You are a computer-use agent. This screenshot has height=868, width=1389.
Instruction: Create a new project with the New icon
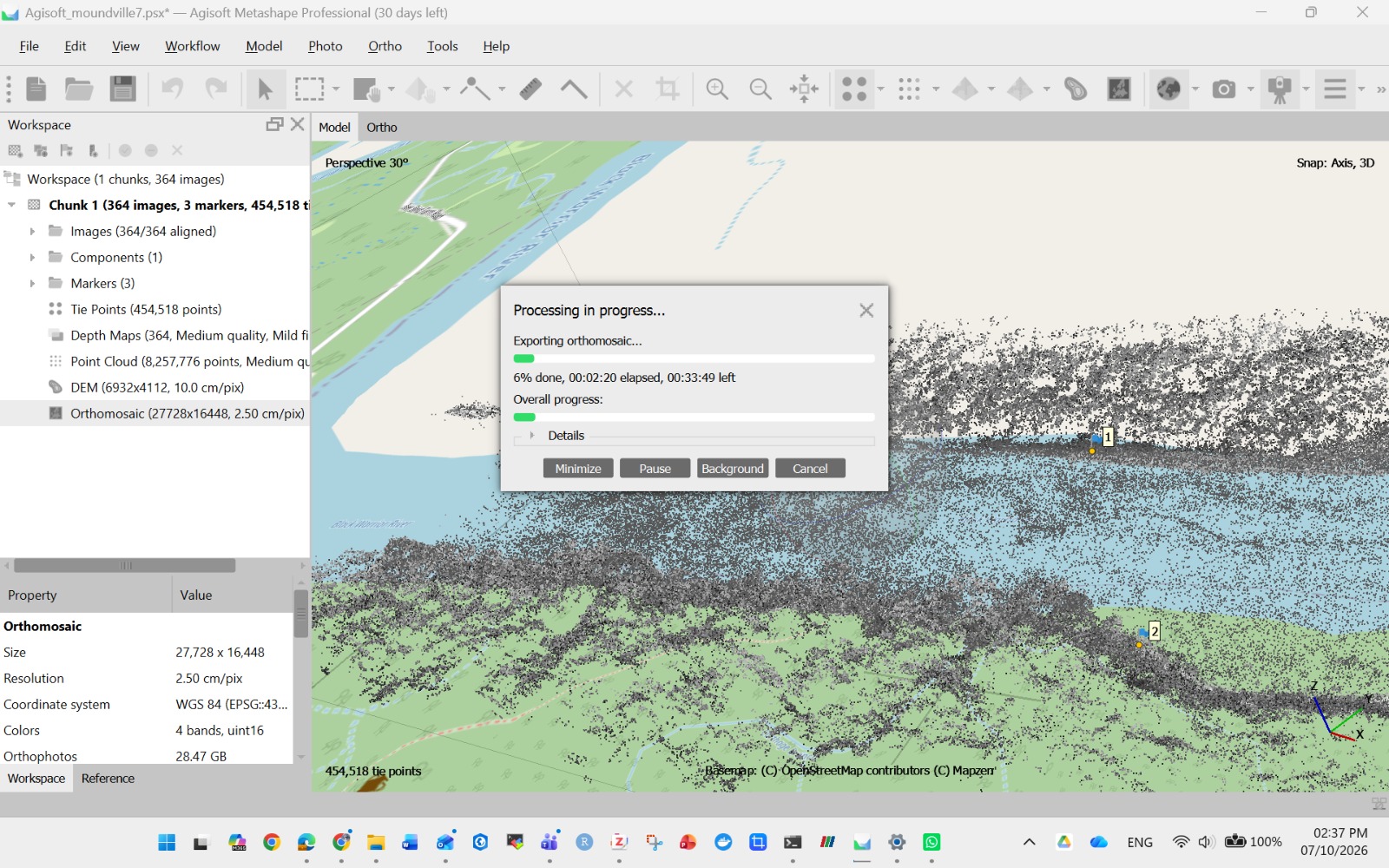(36, 89)
